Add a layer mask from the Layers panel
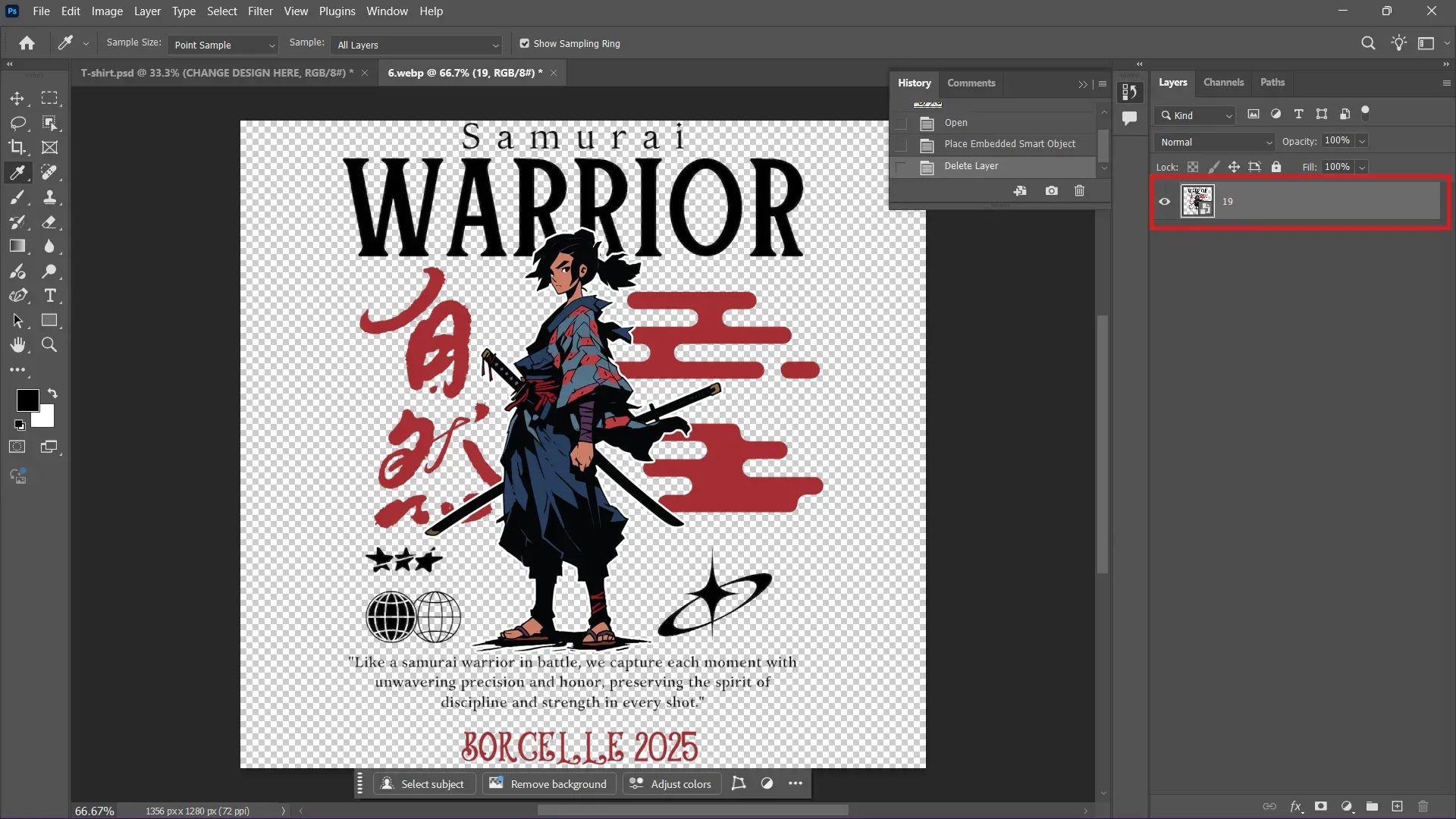The image size is (1456, 819). [x=1321, y=807]
